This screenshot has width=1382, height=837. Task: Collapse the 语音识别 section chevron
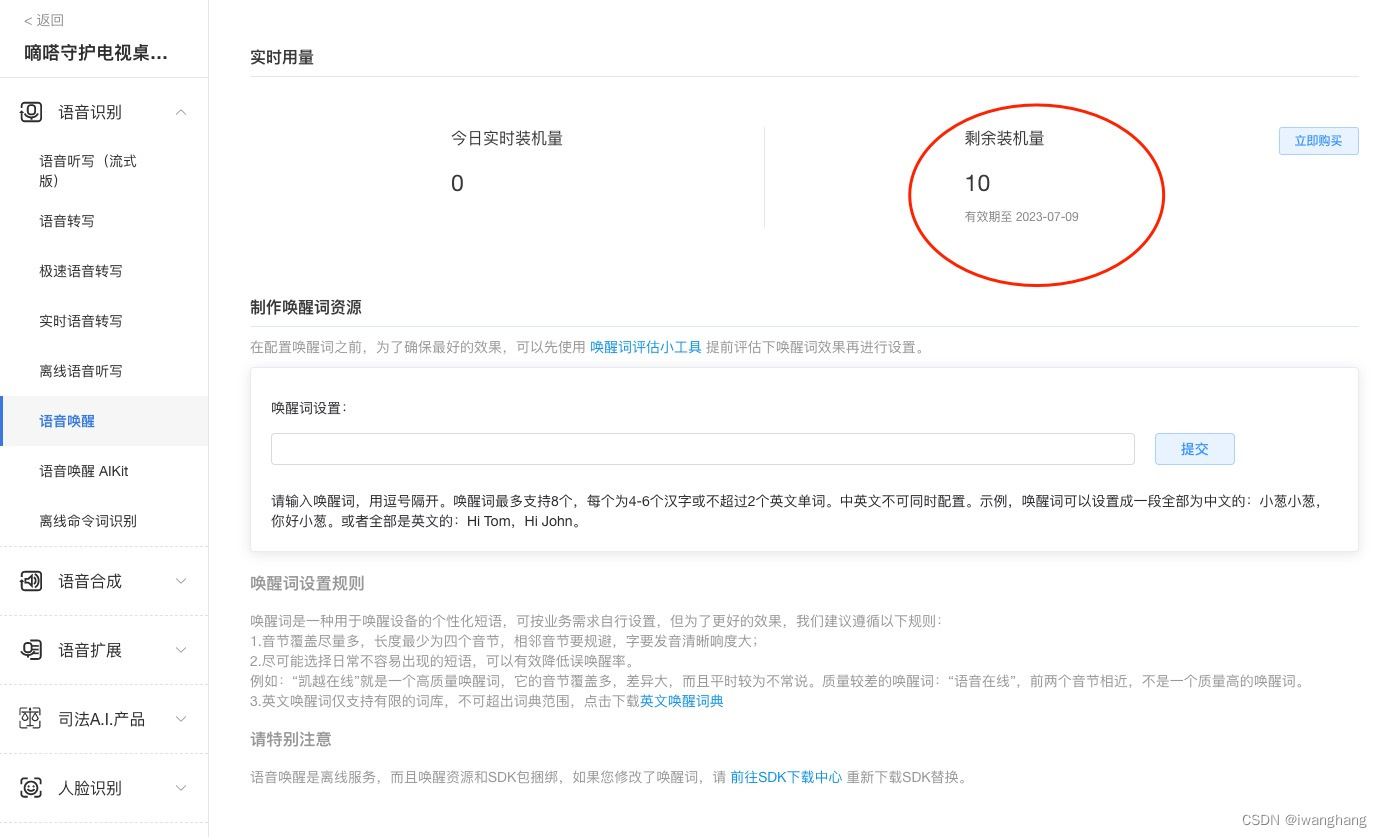click(181, 112)
